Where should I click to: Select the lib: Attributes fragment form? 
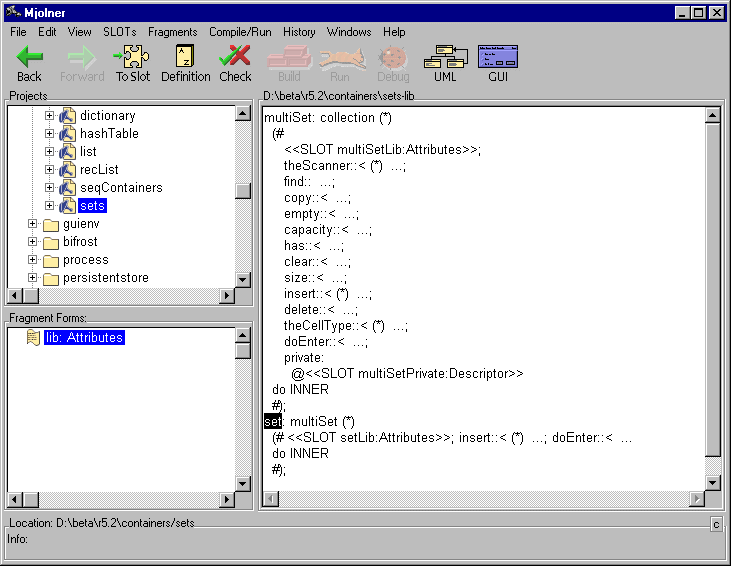(83, 338)
